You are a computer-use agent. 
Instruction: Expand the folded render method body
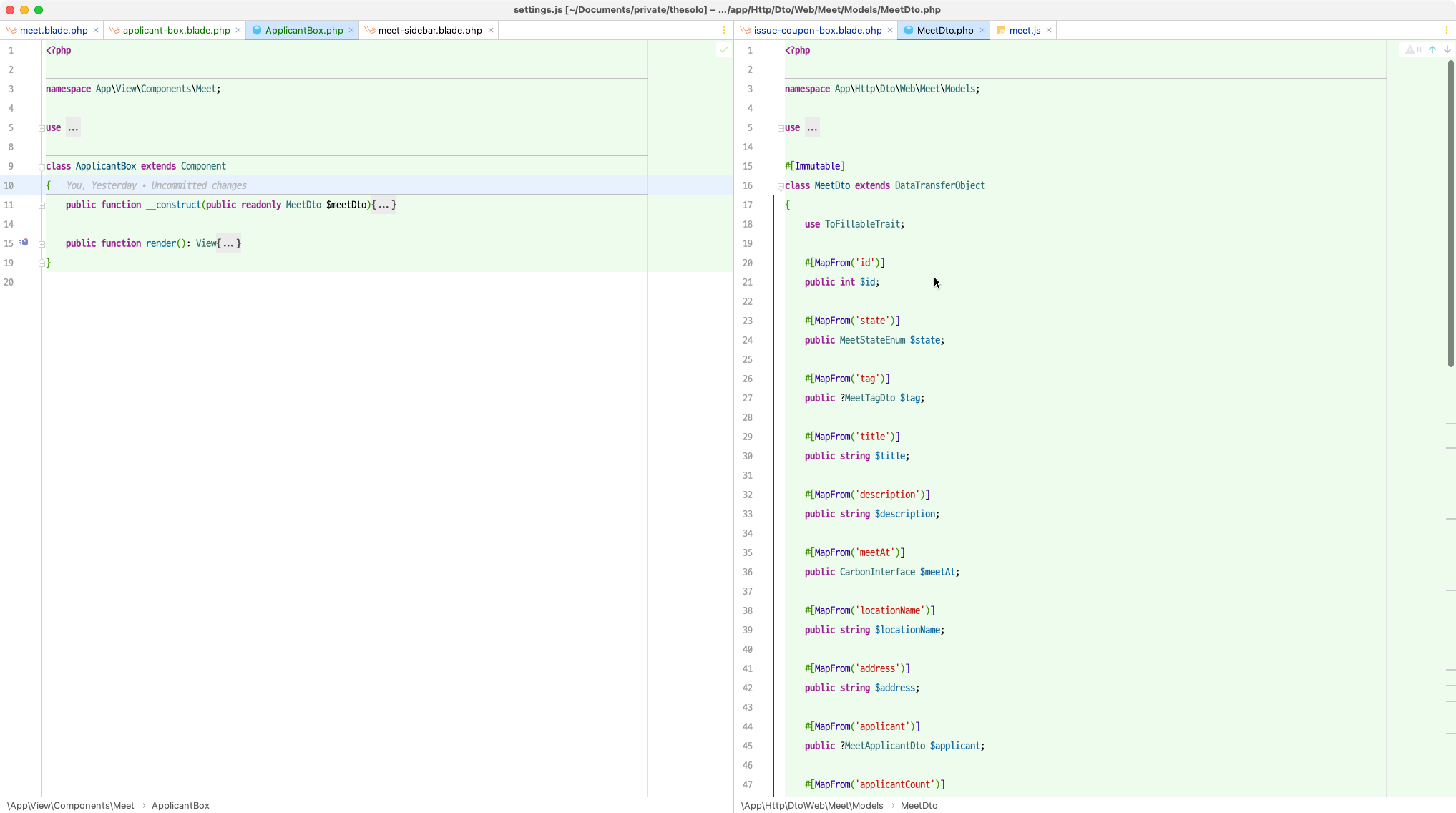point(228,244)
